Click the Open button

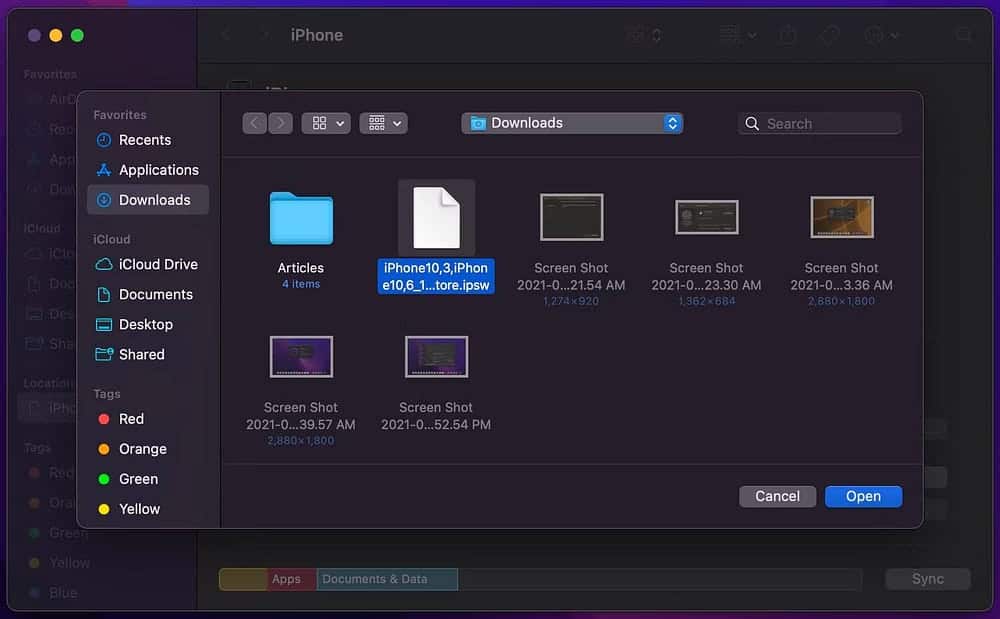point(863,496)
